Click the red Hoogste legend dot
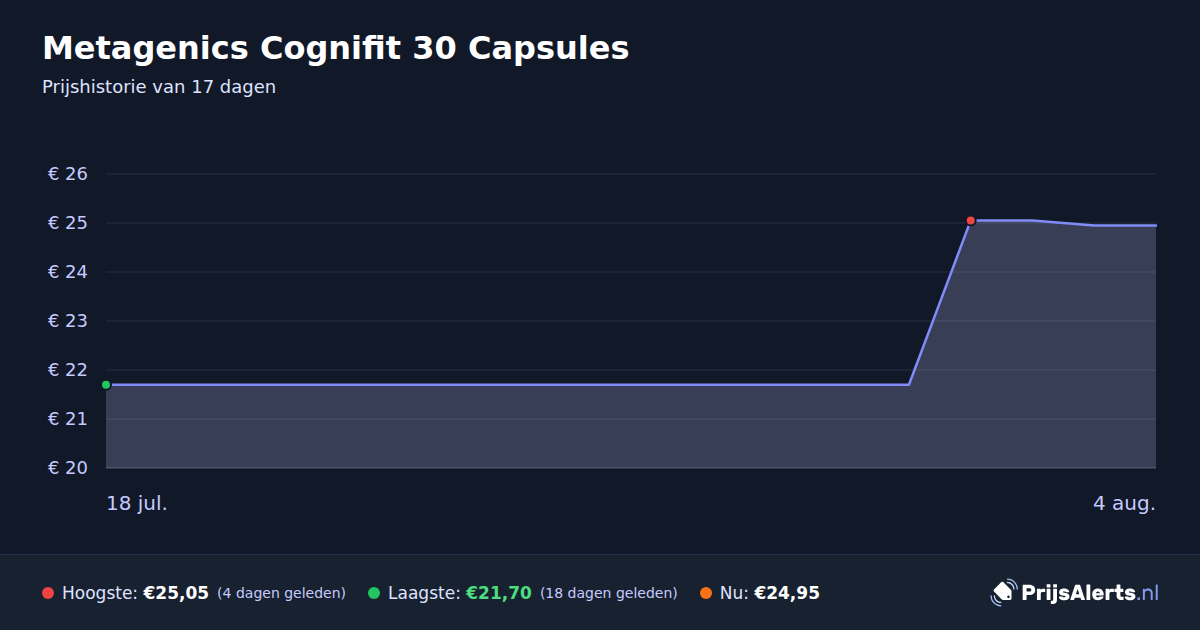 click(48, 593)
